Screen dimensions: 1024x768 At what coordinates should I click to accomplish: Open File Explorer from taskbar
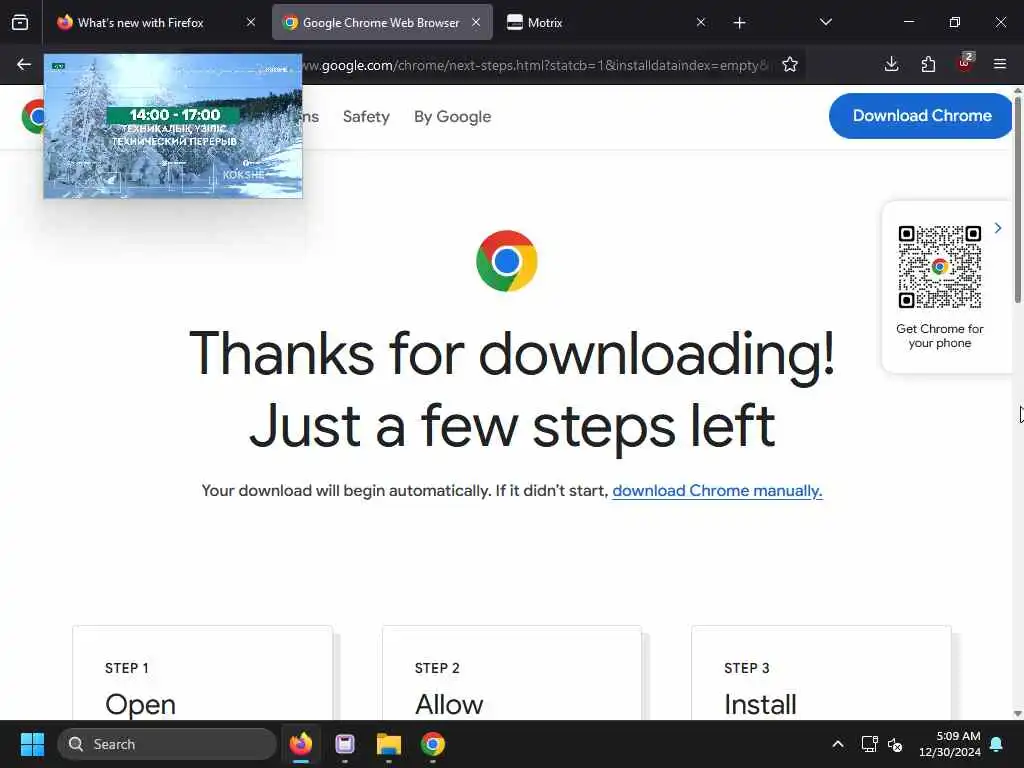tap(389, 744)
